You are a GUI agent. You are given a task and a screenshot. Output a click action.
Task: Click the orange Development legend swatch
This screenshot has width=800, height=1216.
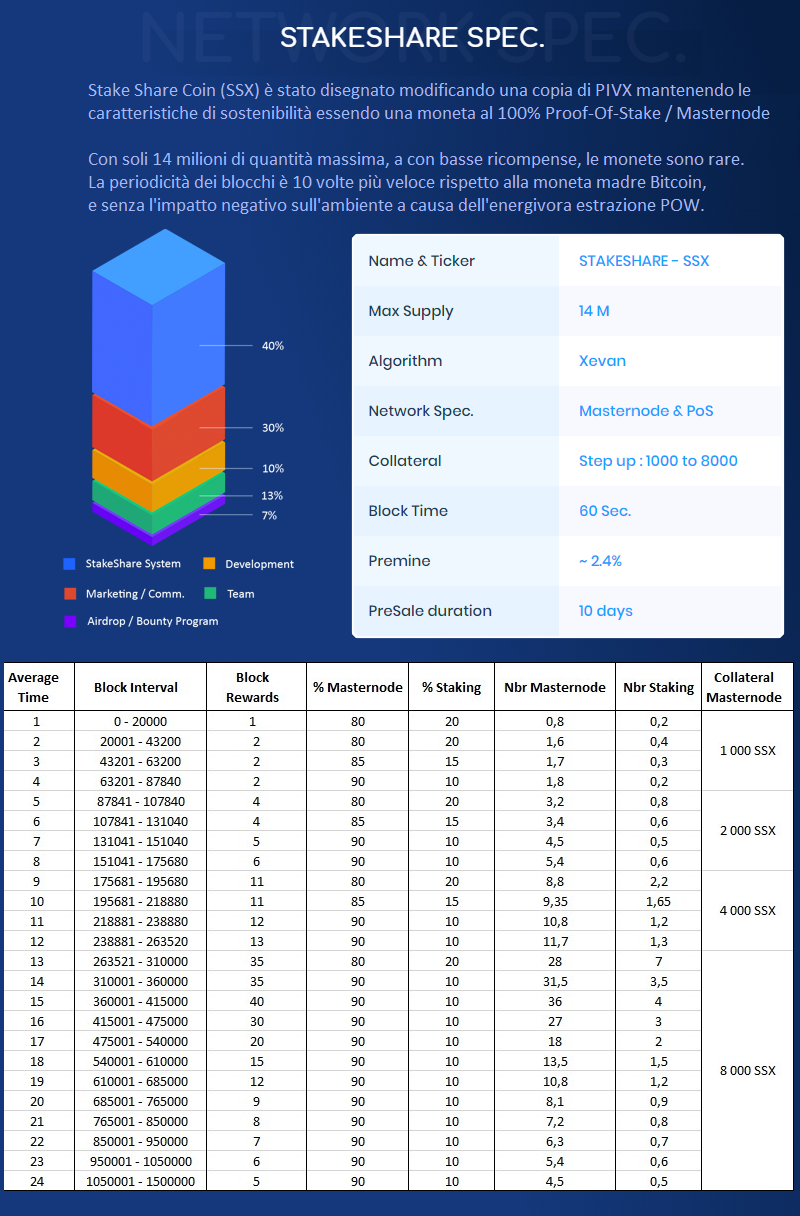tap(209, 564)
